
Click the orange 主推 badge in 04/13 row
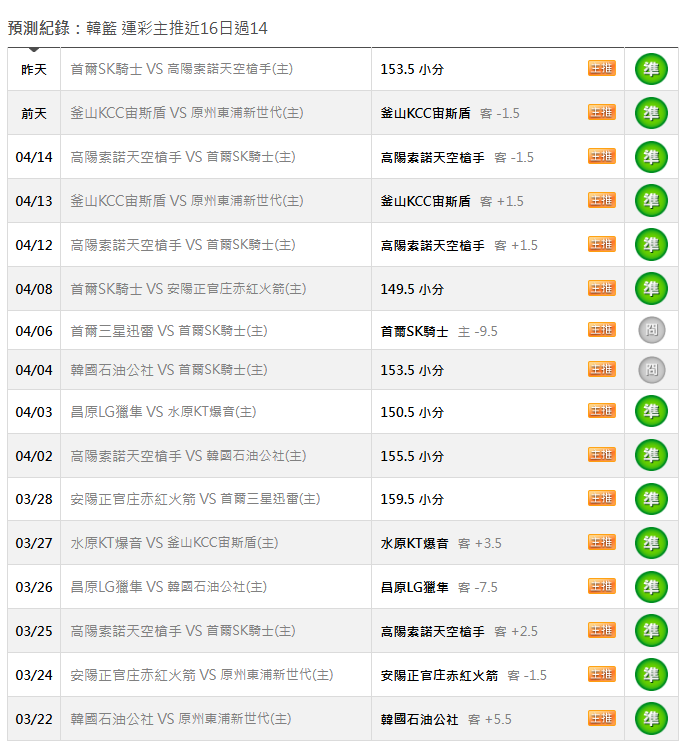tap(601, 200)
